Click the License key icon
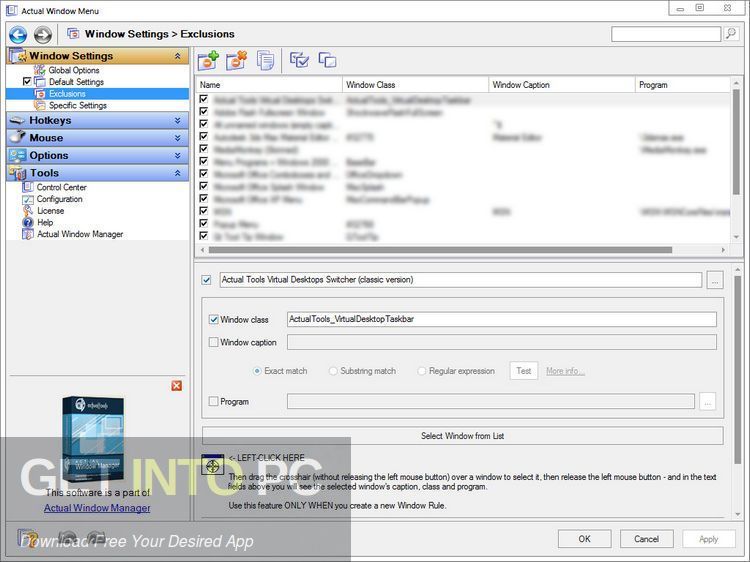 tap(28, 210)
